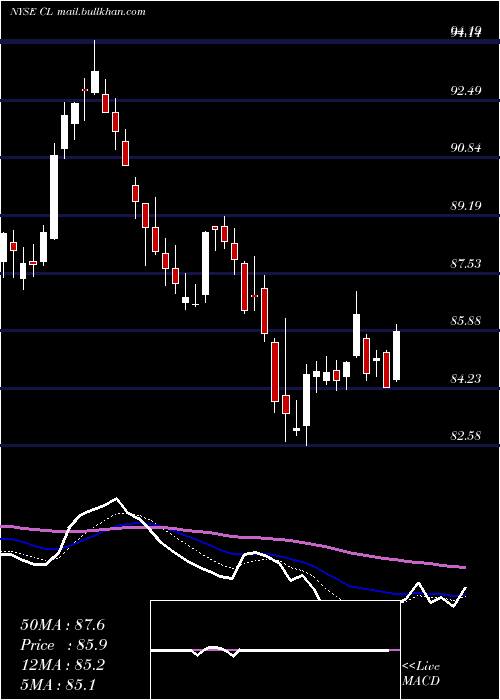Click inside the MACD inset chart panel
Screen dimensions: 500x700
click(275, 650)
